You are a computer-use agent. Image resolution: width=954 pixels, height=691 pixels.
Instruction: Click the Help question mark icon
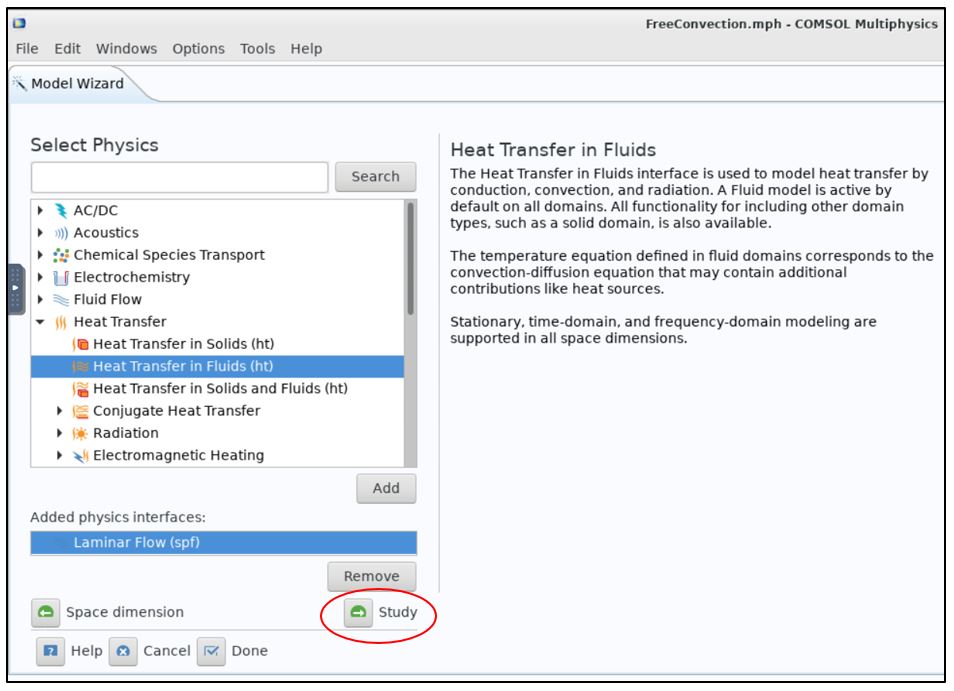[50, 651]
